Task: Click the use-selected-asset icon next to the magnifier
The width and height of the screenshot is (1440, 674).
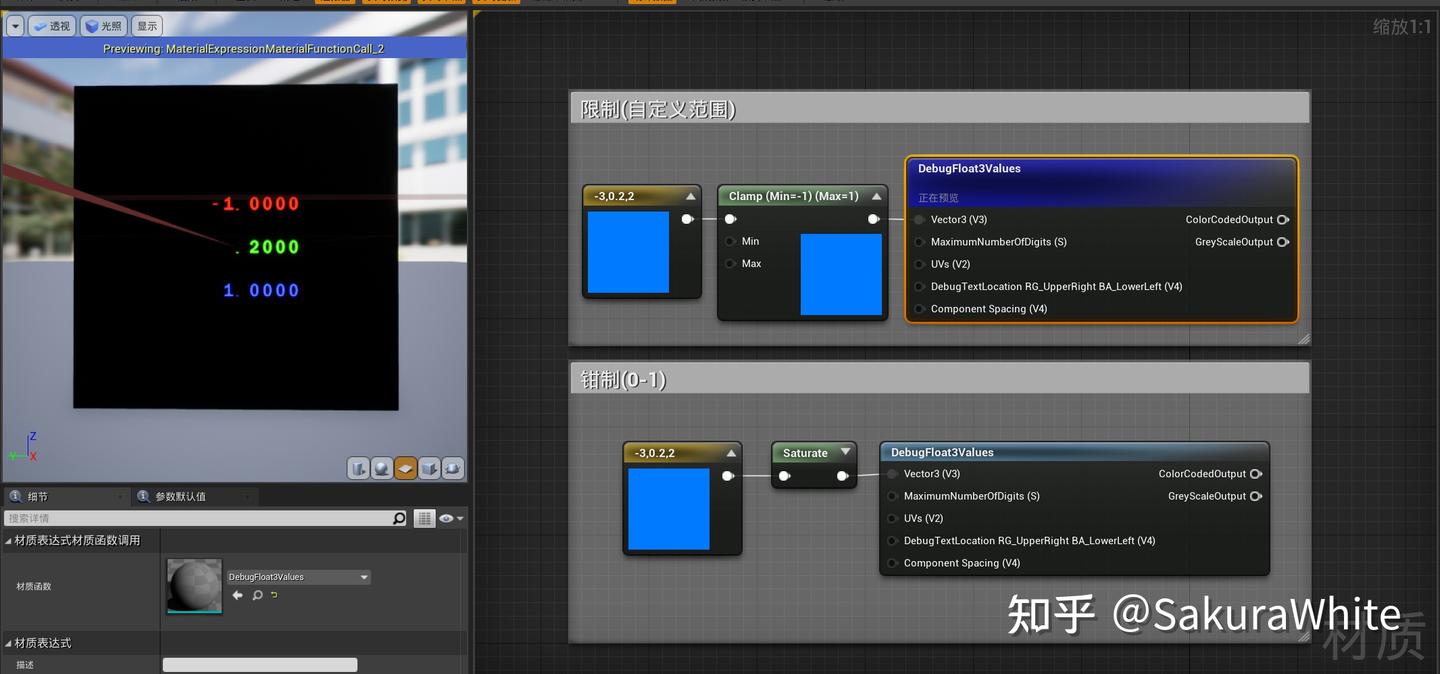Action: click(275, 594)
